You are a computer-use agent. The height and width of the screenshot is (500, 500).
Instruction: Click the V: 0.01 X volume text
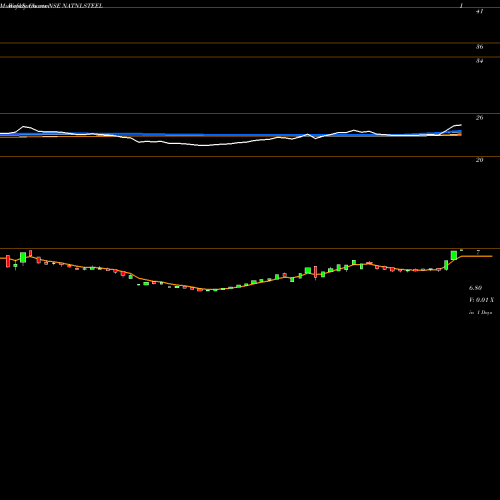coord(481,300)
